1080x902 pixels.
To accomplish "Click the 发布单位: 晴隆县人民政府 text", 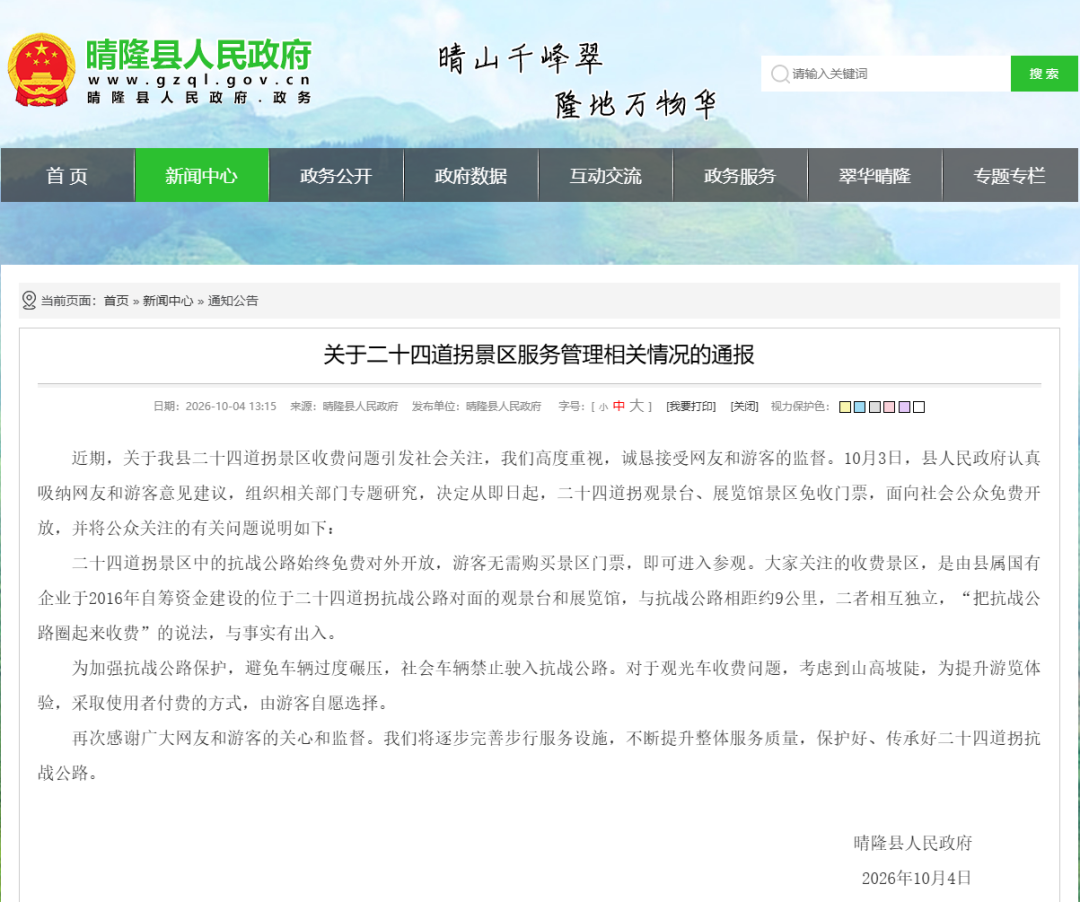I will (476, 406).
